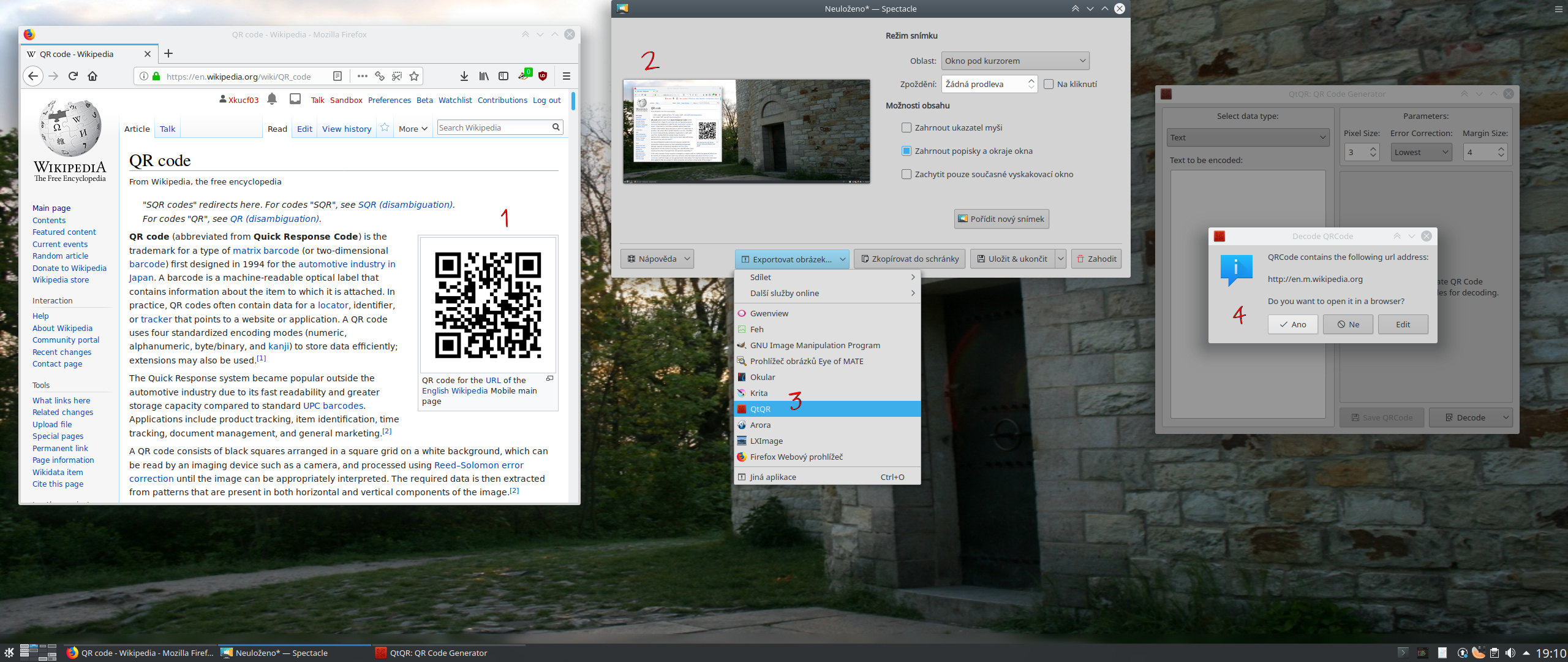Add article to watchlist star

tap(385, 127)
